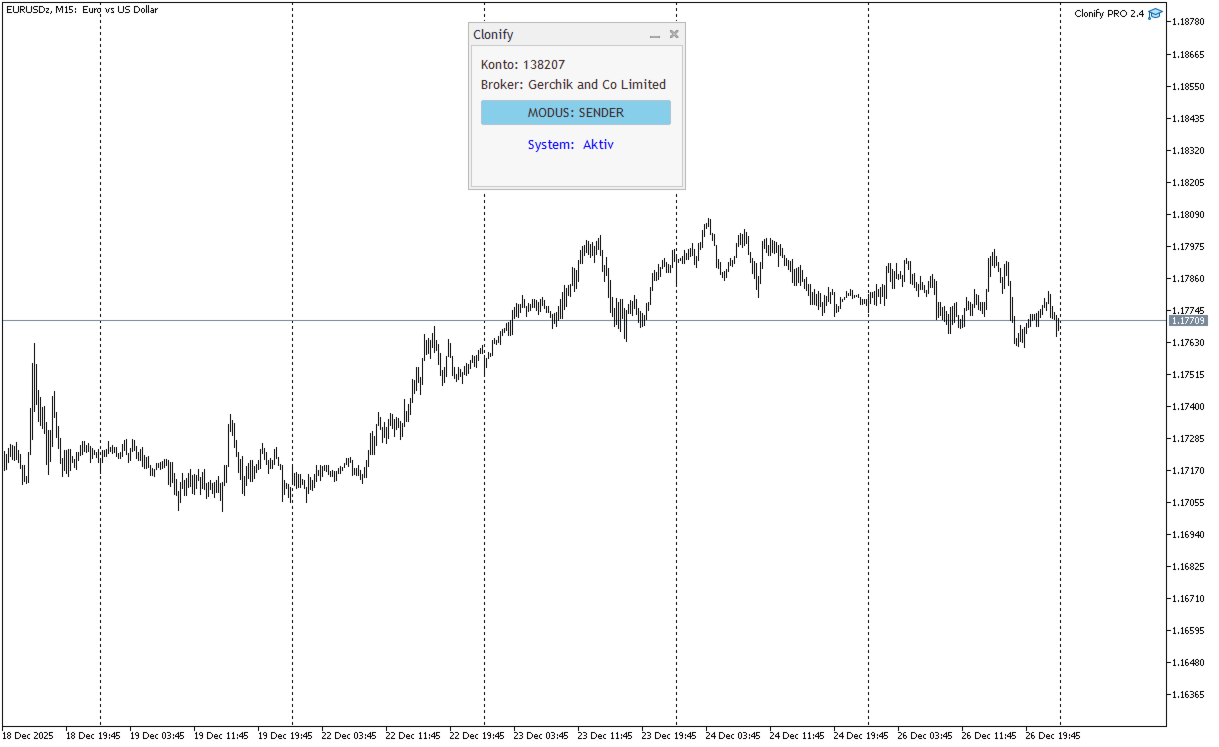The height and width of the screenshot is (747, 1219).
Task: Minimize the Clonify panel
Action: (x=655, y=35)
